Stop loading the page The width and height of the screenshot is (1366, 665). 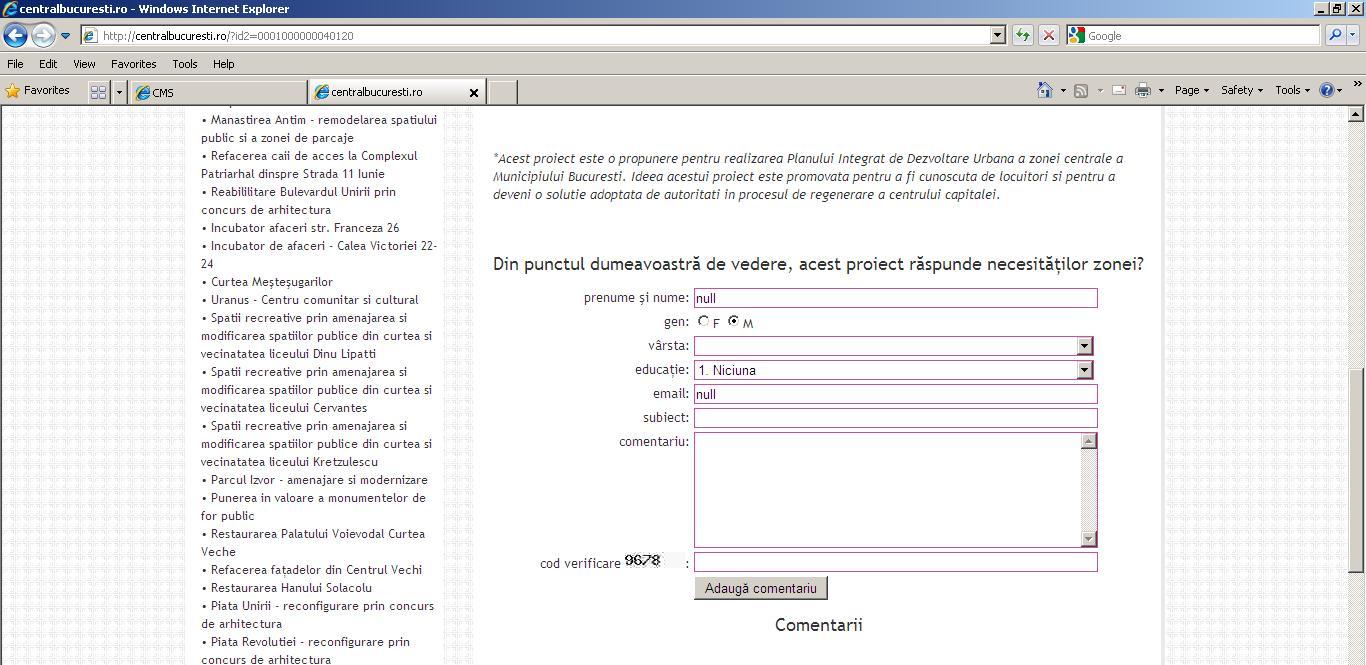point(1048,36)
